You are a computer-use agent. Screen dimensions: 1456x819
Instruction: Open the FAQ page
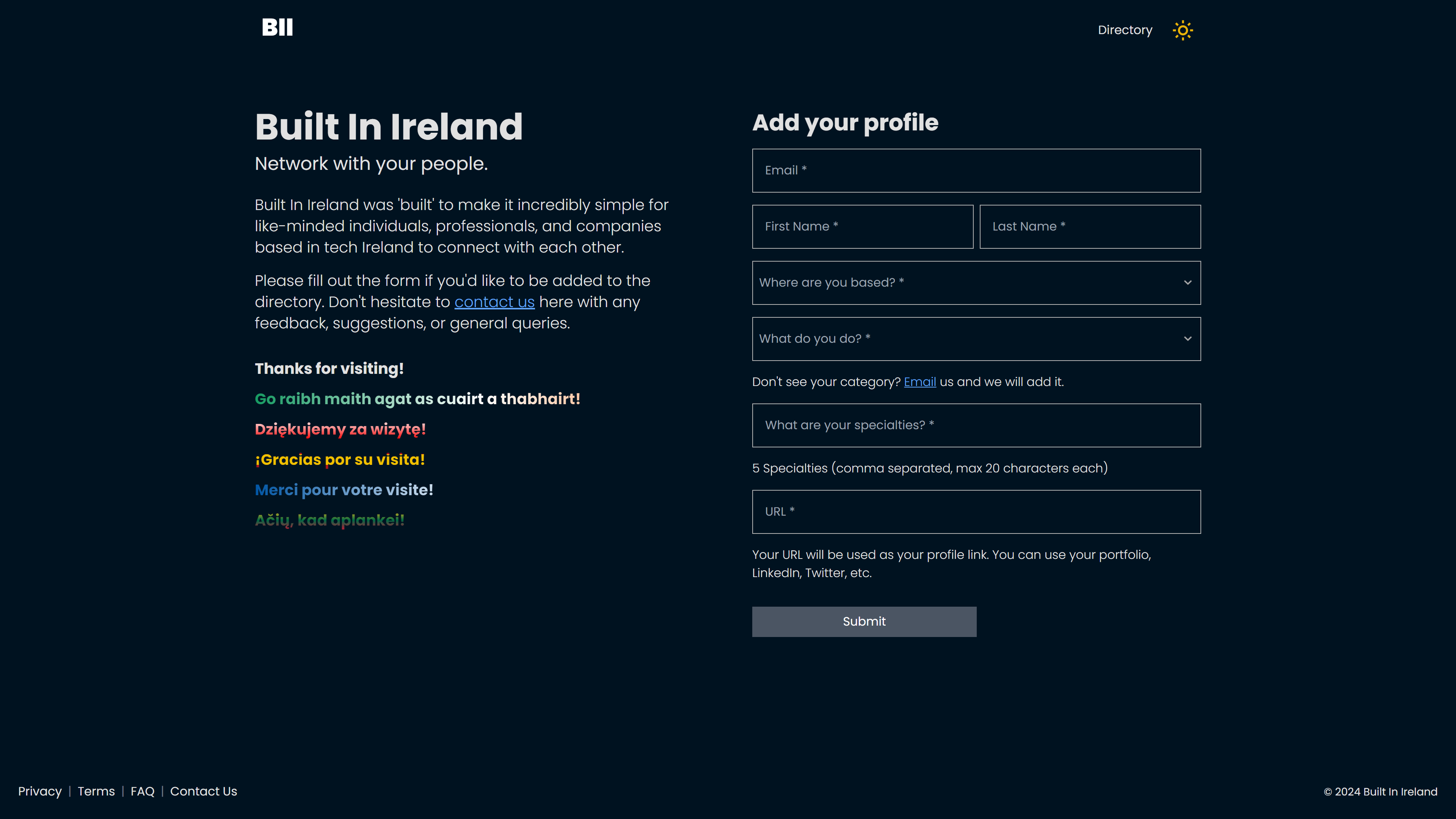coord(143,791)
